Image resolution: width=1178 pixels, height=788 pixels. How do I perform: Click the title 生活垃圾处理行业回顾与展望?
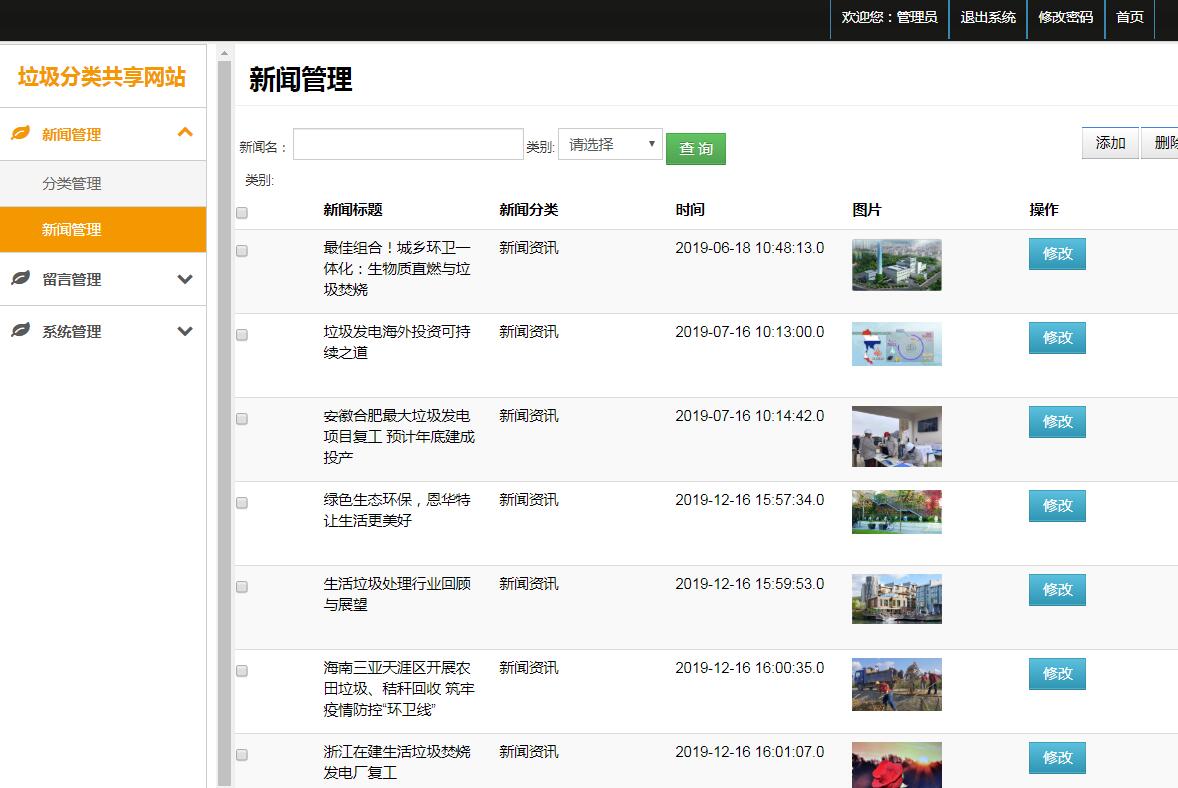click(x=397, y=594)
